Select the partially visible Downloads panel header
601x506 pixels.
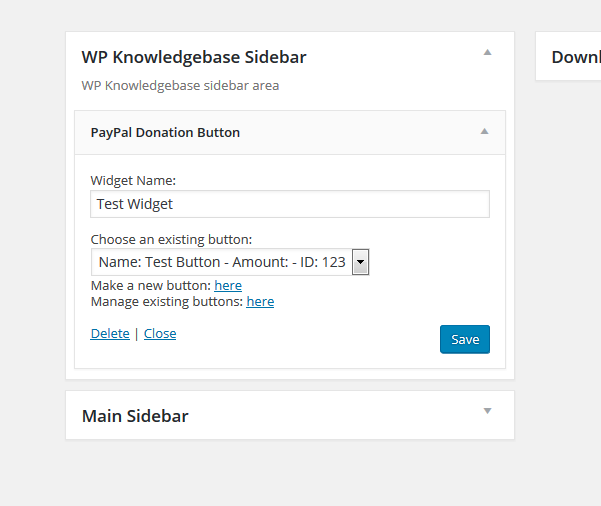click(575, 57)
